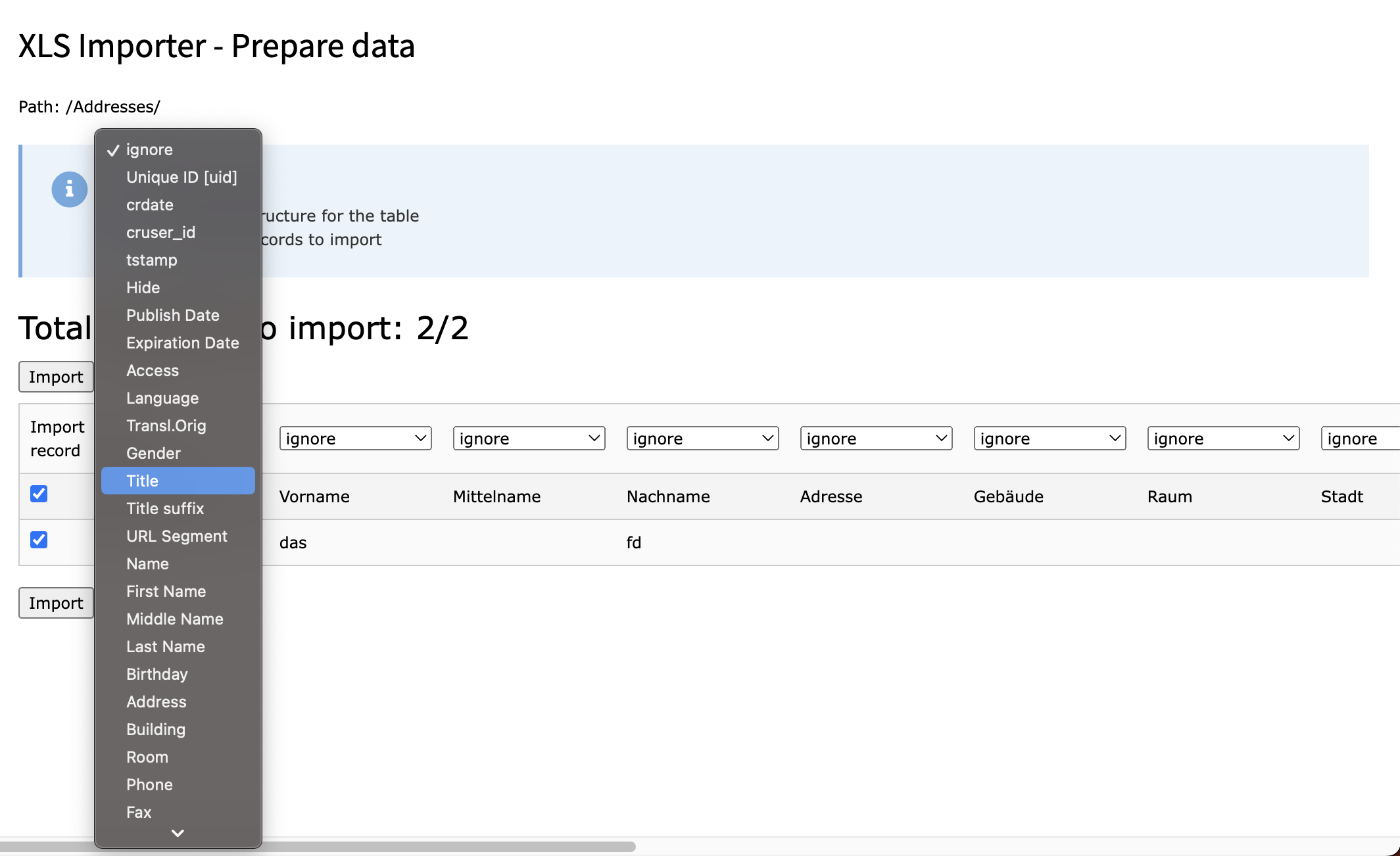
Task: Select 'Publish Date' field option
Action: pos(178,316)
